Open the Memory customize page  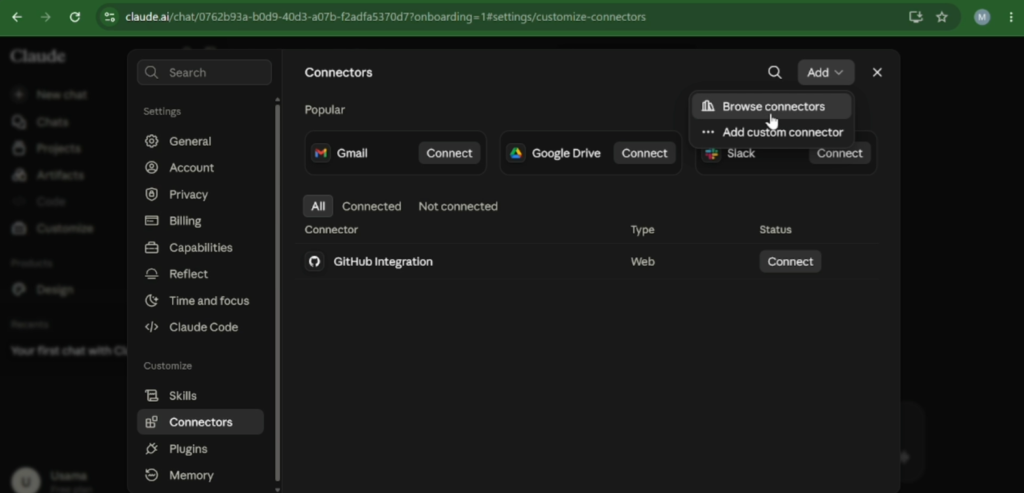(200, 475)
